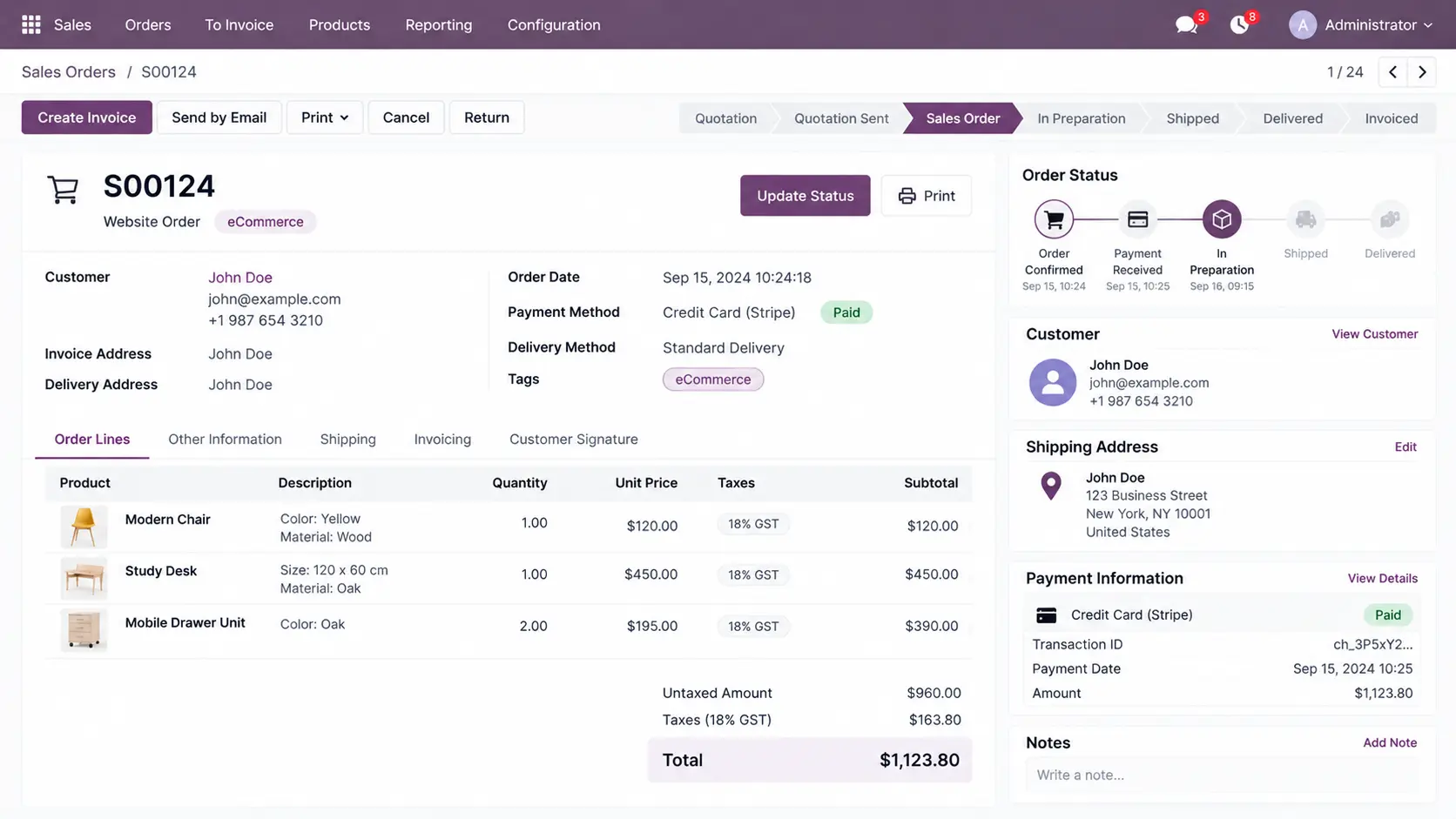Open the Reporting menu
Viewport: 1456px width, 819px height.
click(439, 25)
